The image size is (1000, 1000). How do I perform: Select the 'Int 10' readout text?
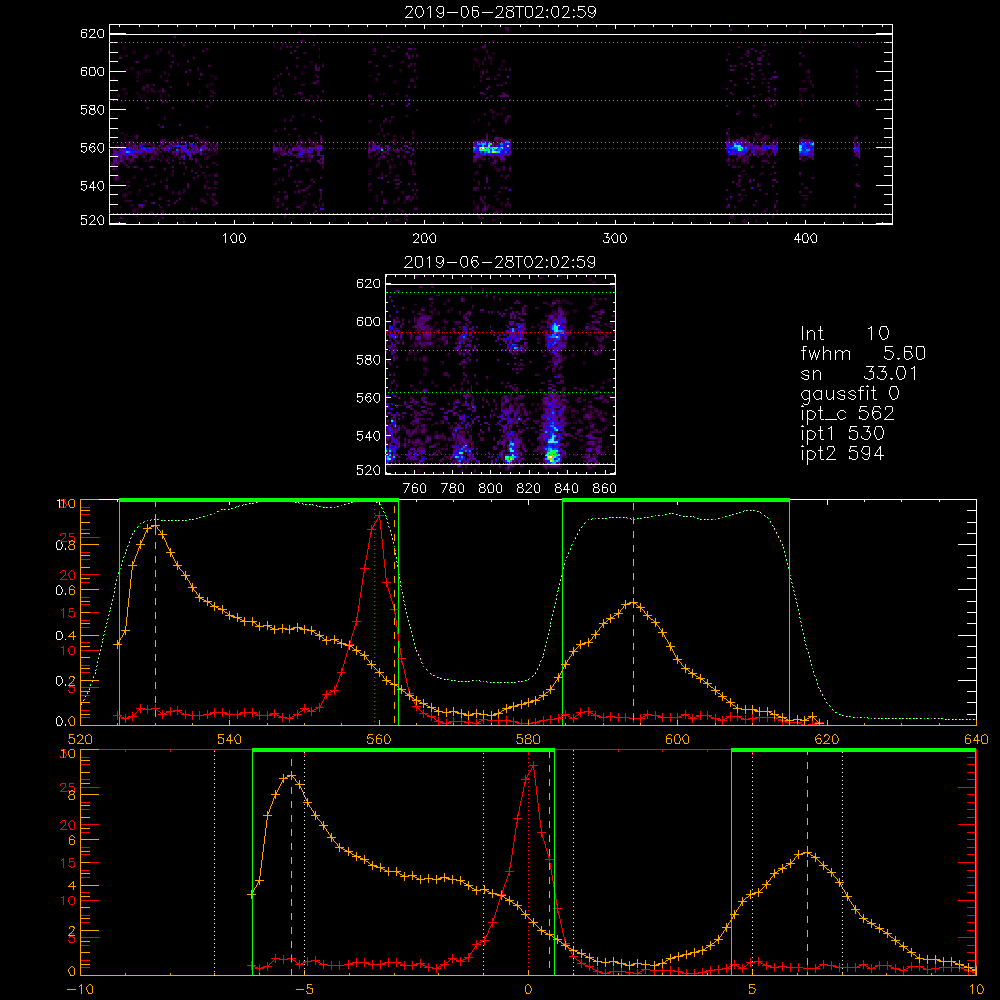pyautogui.click(x=844, y=334)
